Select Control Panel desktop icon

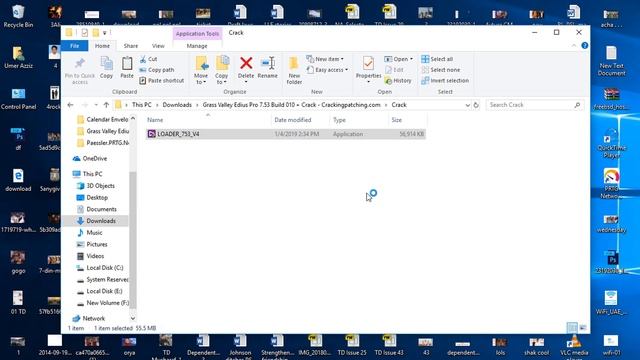point(18,99)
